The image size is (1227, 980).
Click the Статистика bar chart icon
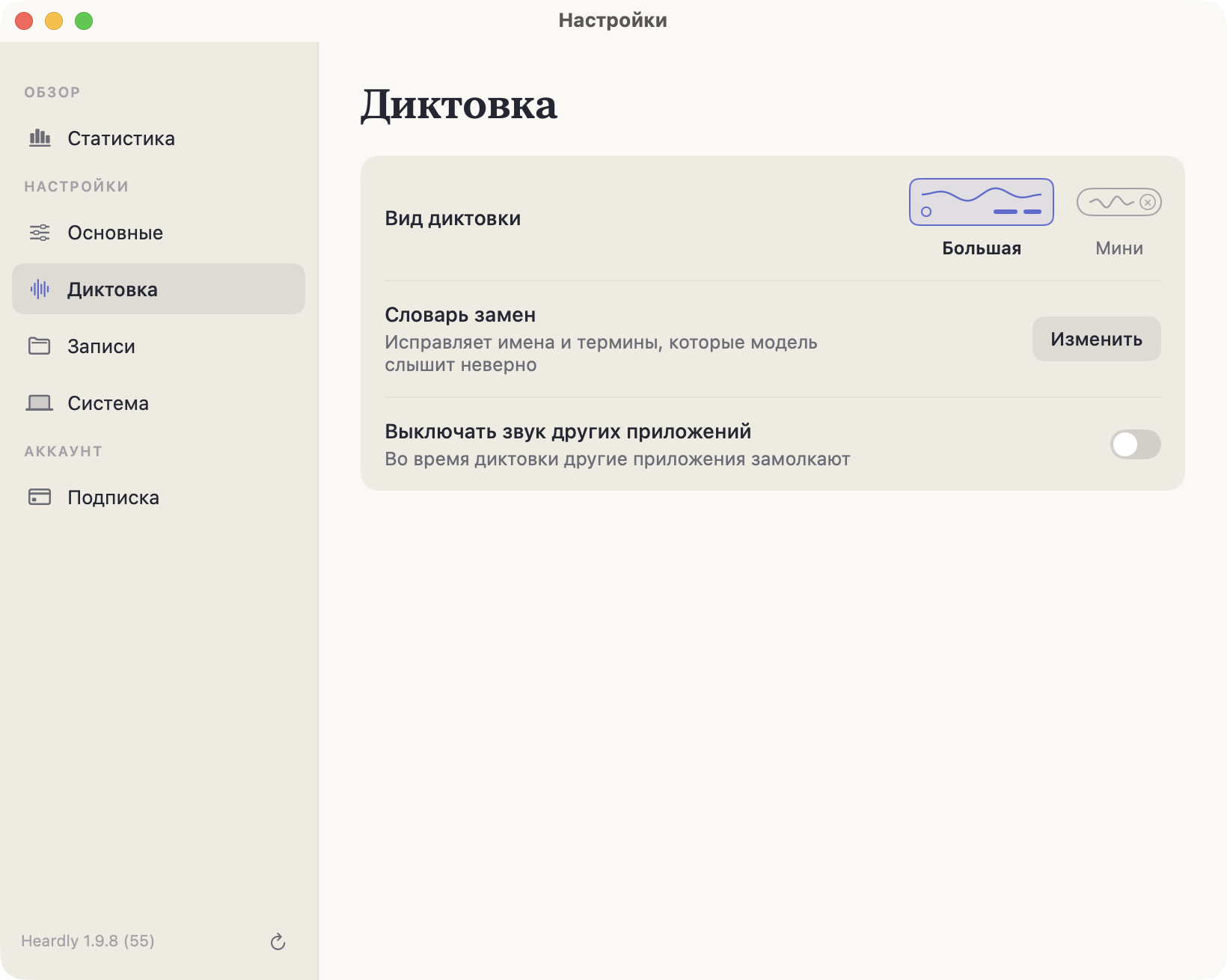click(40, 138)
